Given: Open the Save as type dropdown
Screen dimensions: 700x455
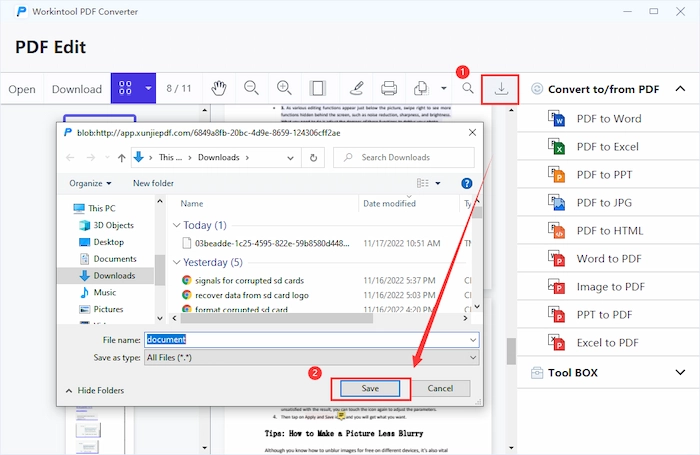Looking at the screenshot, I should pyautogui.click(x=312, y=358).
